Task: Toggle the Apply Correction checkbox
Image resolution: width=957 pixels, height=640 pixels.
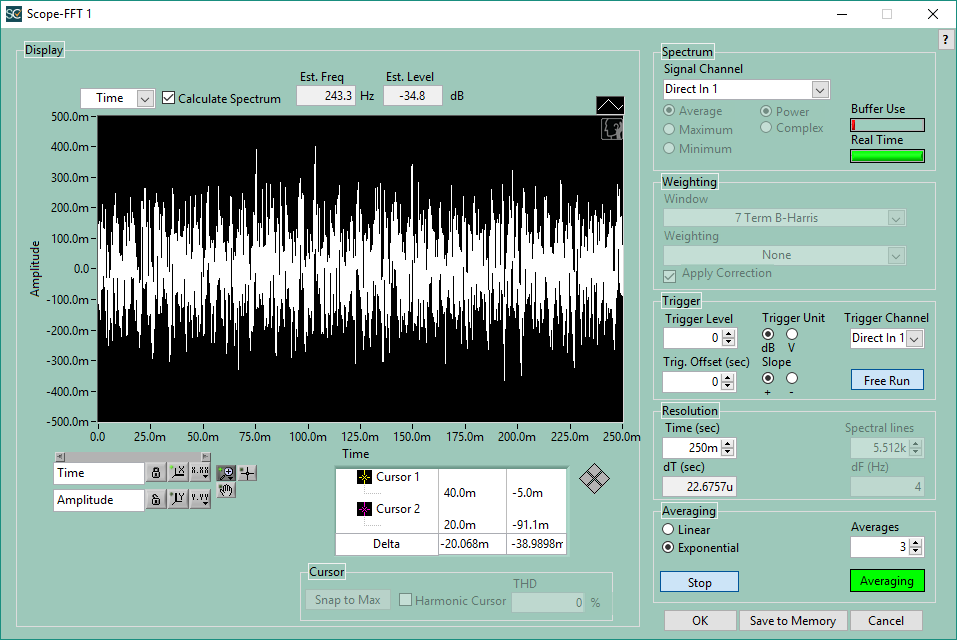Action: 670,276
